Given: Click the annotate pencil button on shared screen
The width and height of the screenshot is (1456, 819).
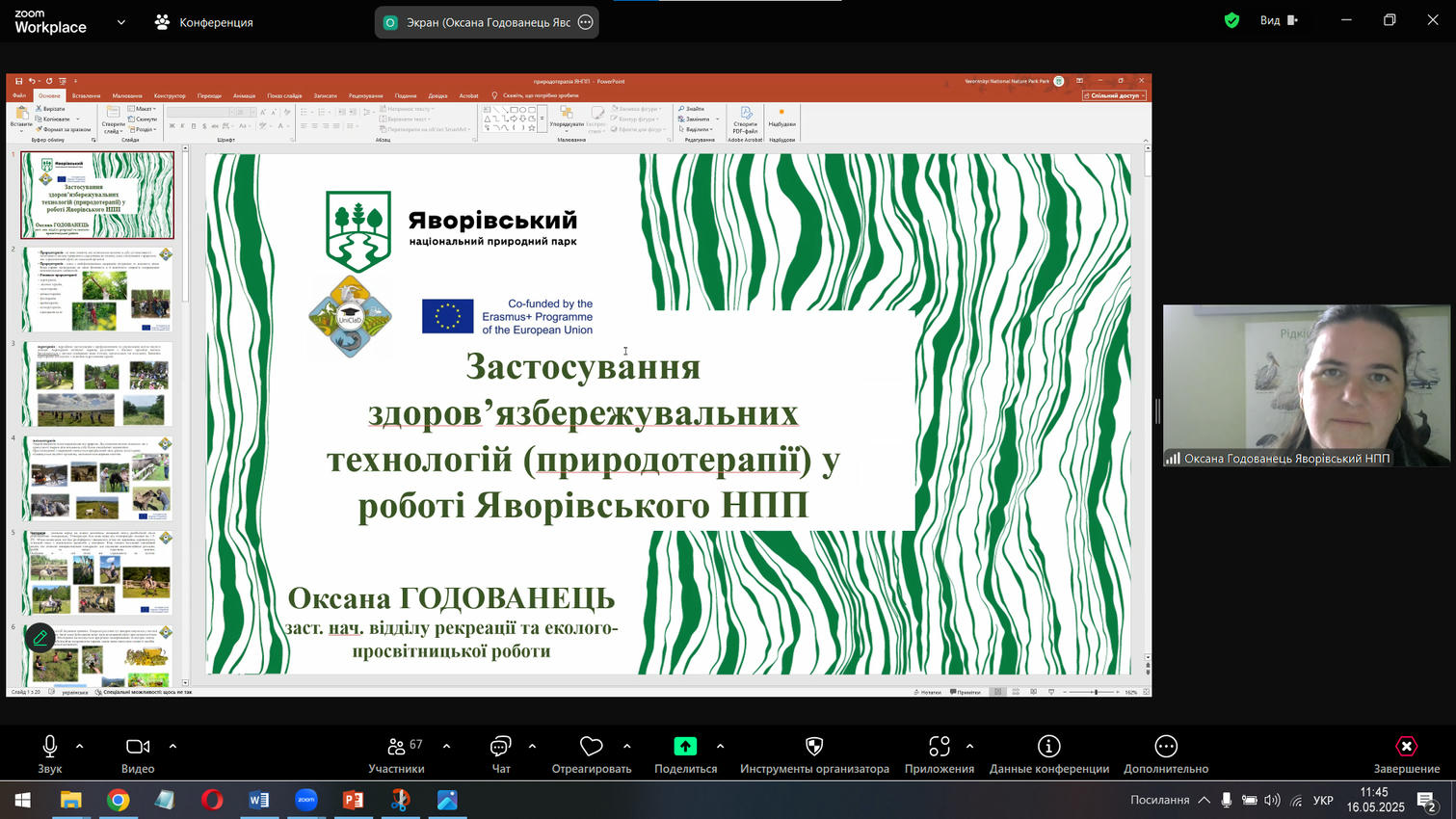Looking at the screenshot, I should click(40, 638).
